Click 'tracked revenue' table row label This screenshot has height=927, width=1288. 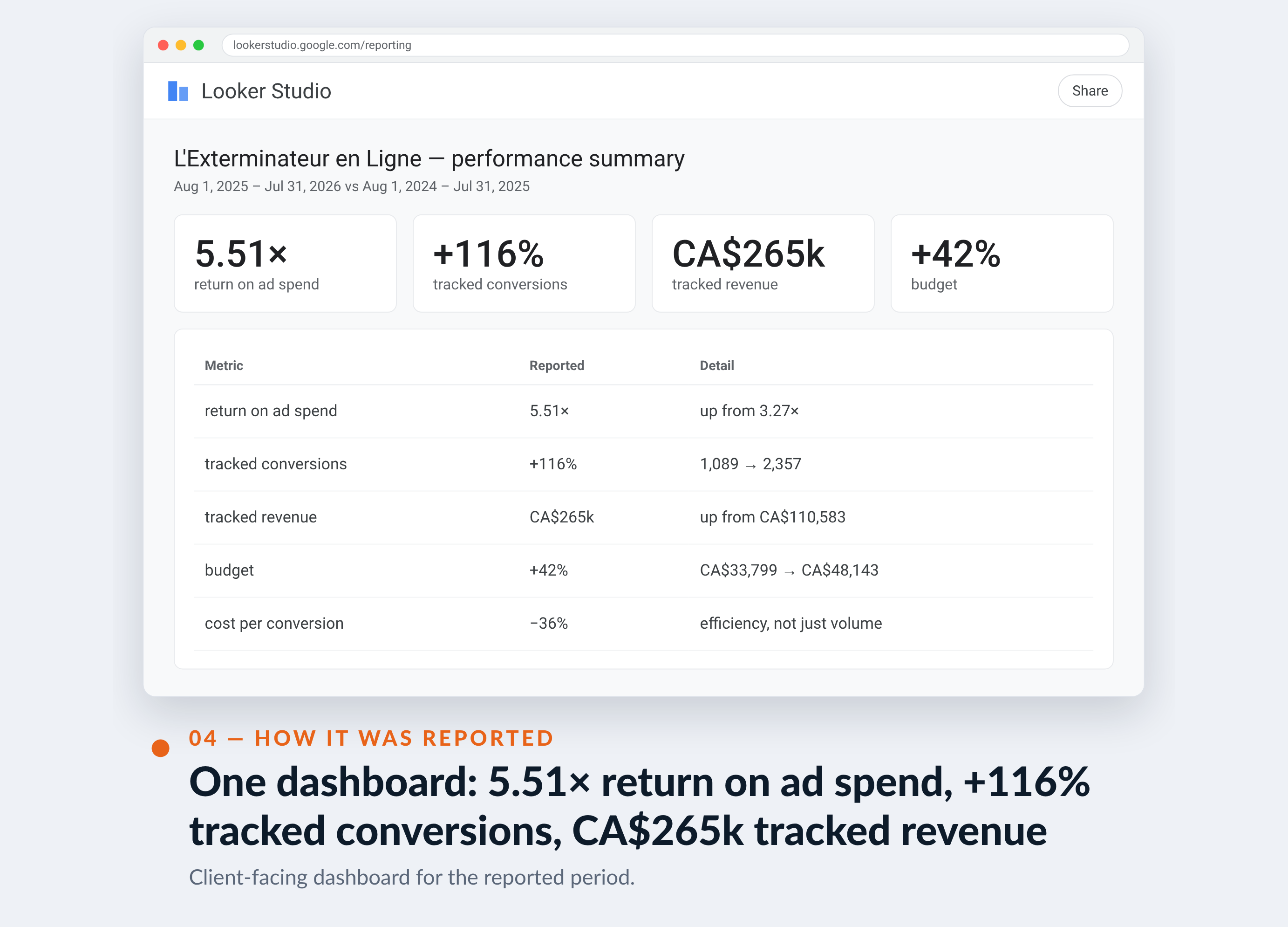pos(261,517)
